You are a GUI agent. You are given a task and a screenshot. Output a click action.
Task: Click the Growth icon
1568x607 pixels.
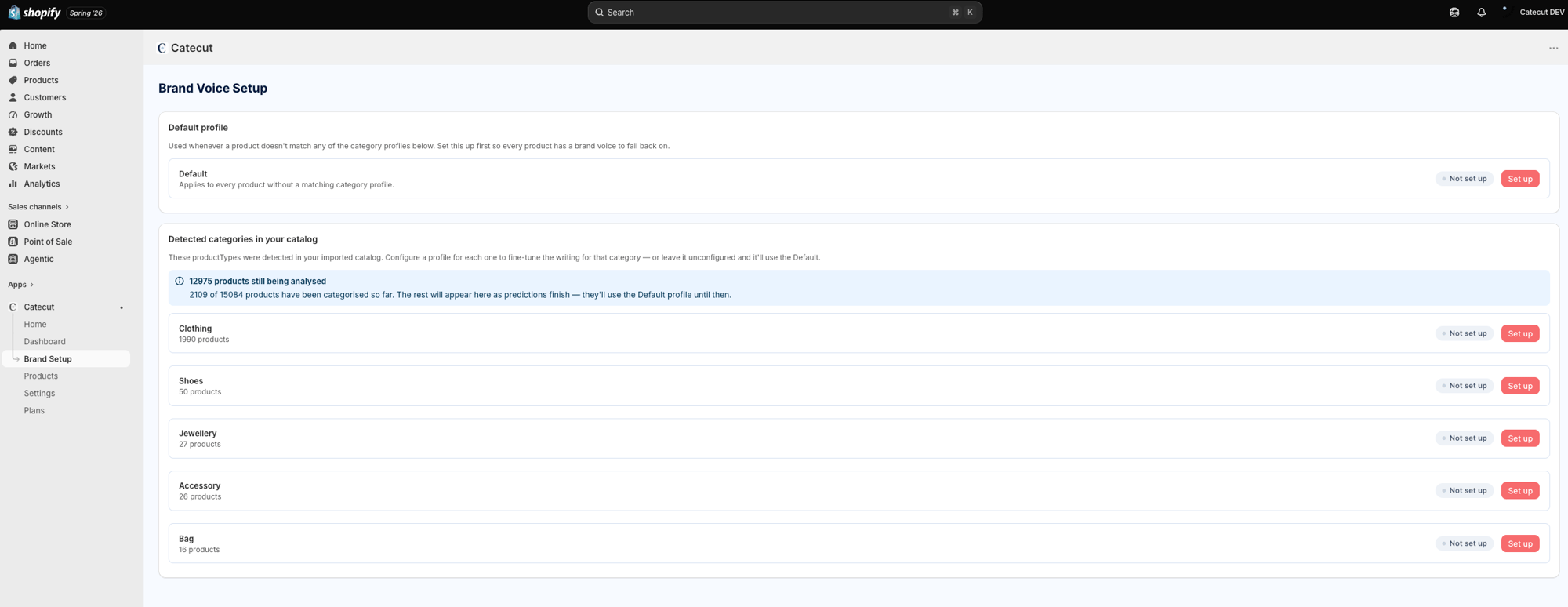13,114
